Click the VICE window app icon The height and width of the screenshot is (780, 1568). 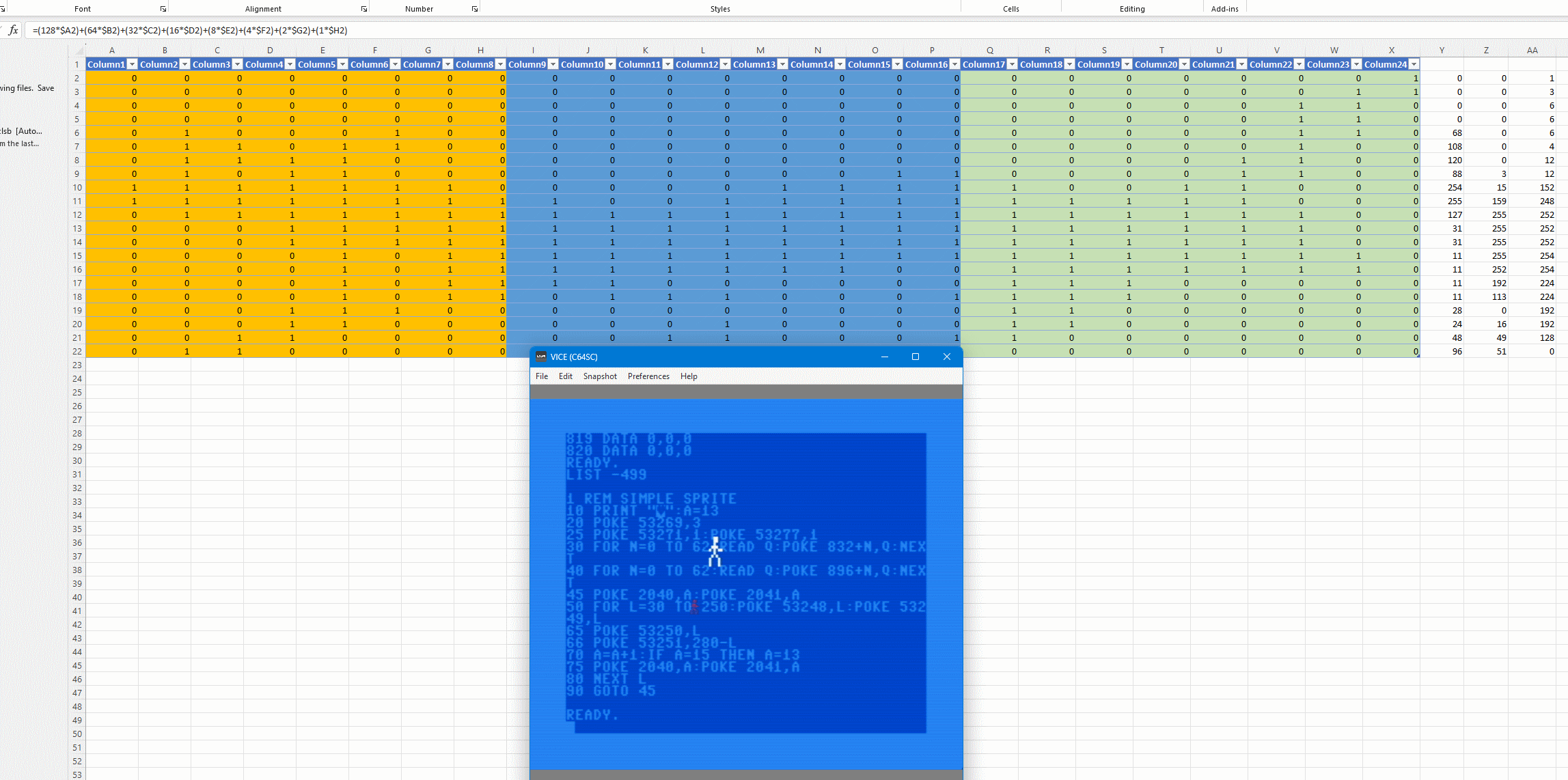[541, 357]
